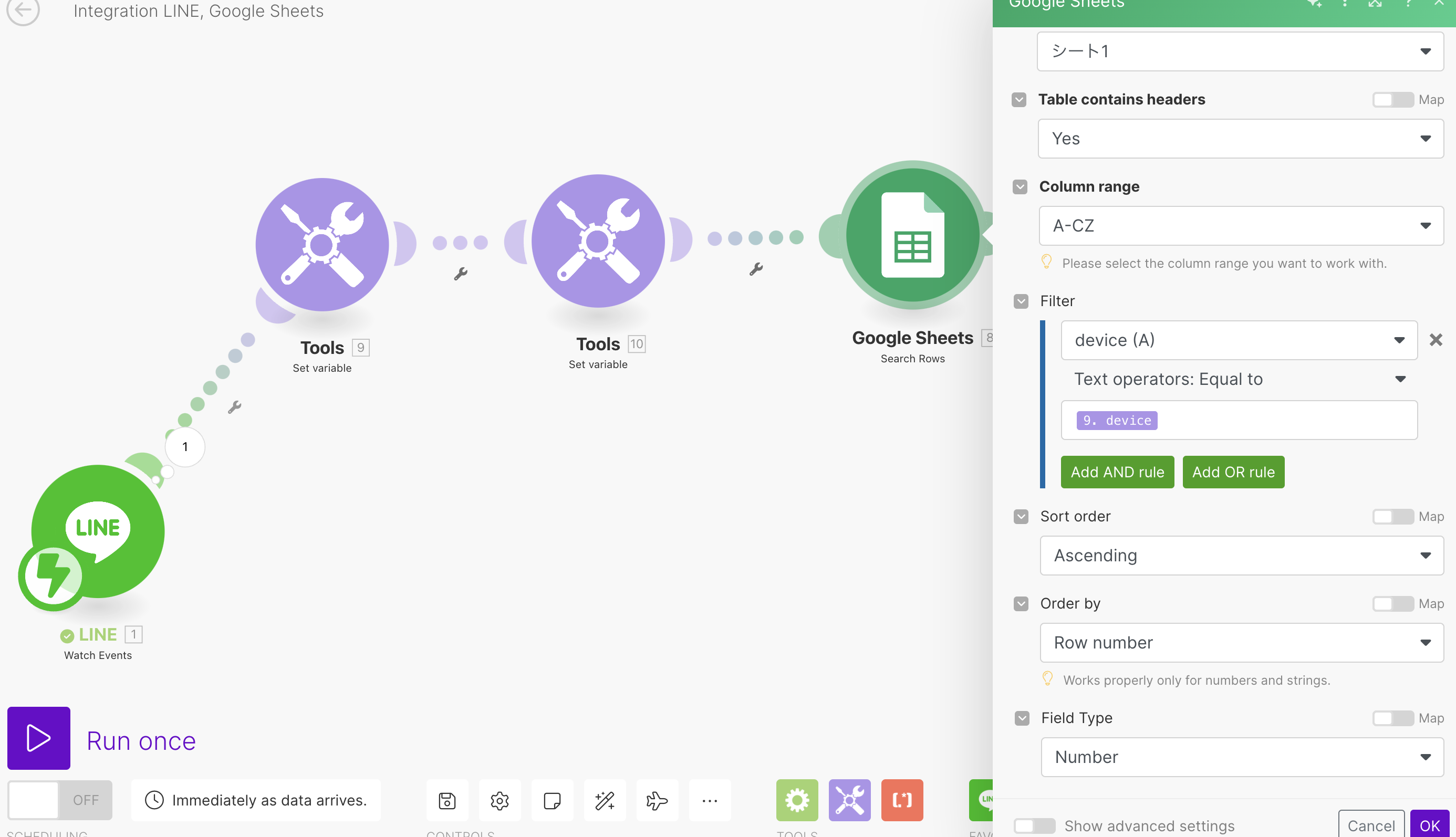Click the auto-align magic wand icon

(x=605, y=800)
